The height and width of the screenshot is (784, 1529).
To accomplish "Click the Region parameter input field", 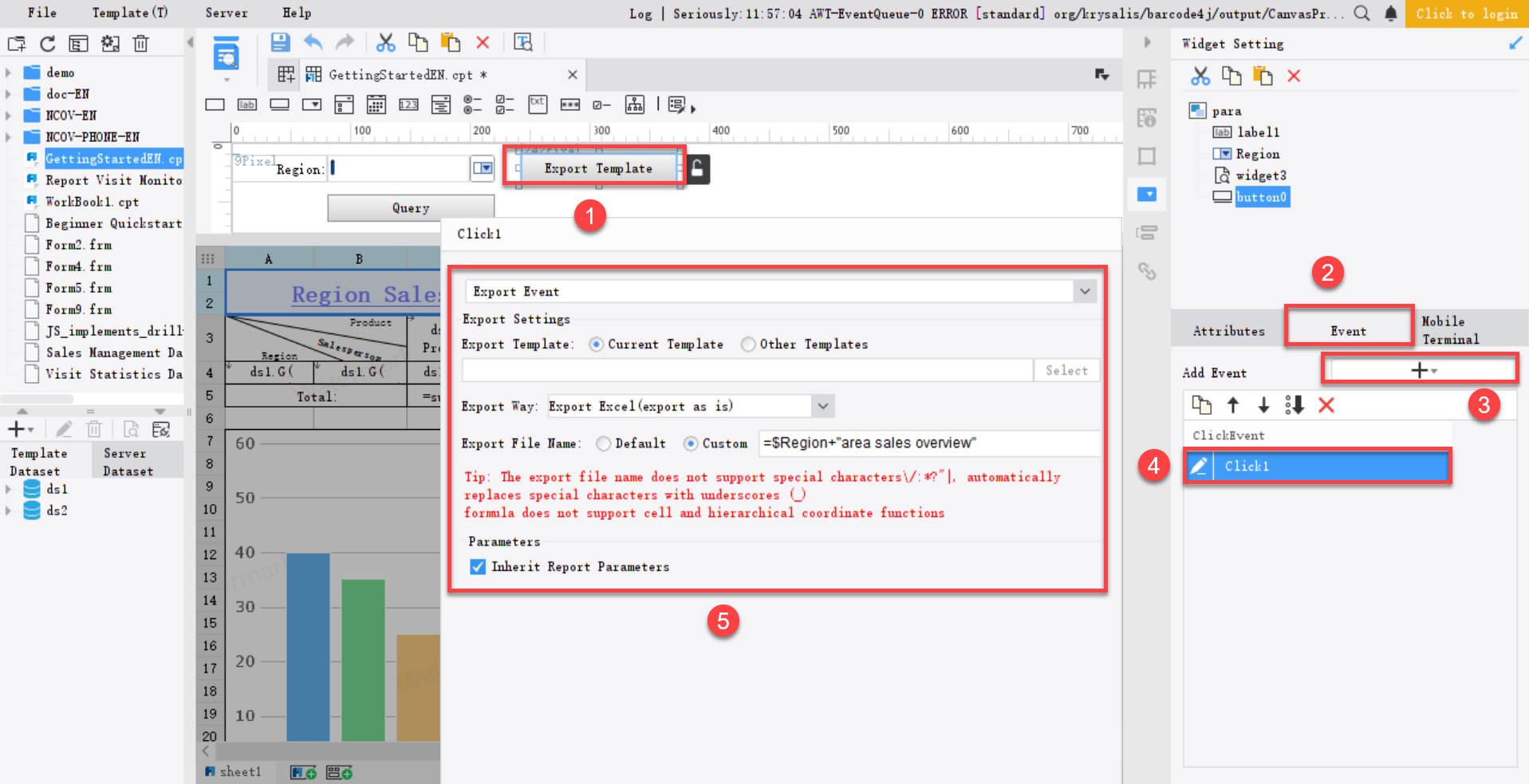I will tap(399, 168).
